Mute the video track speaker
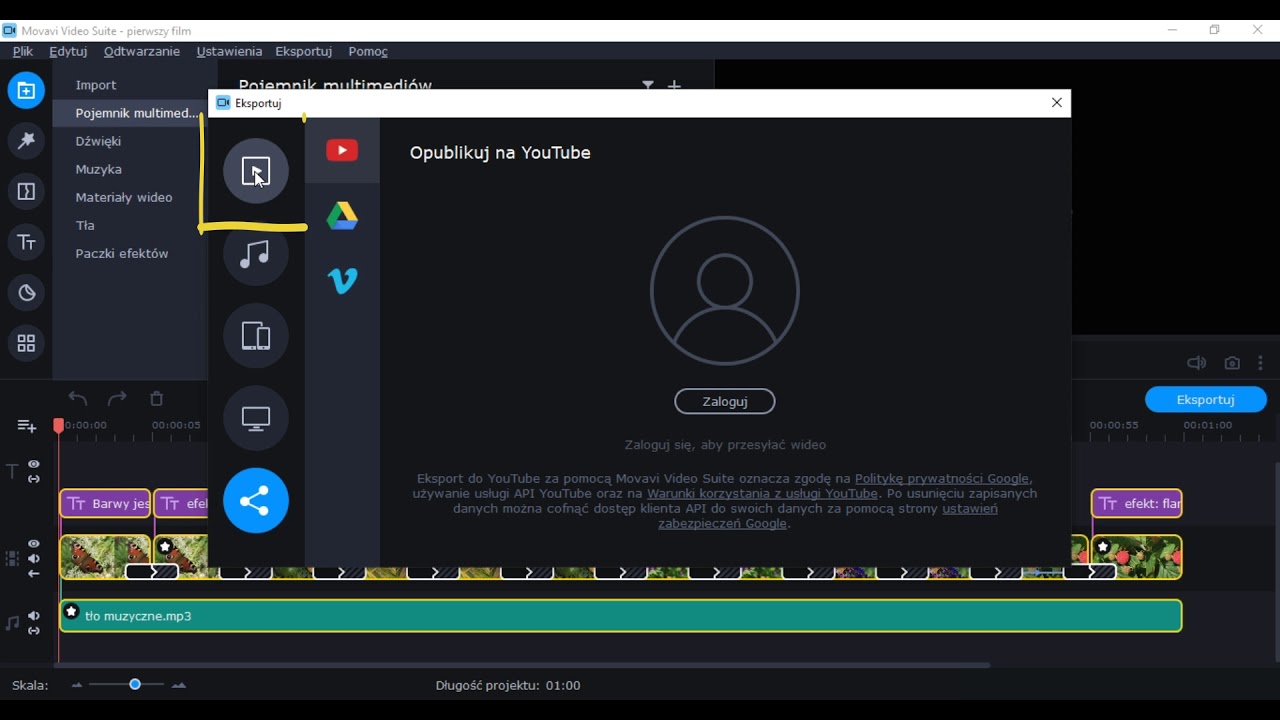1280x720 pixels. [x=34, y=559]
